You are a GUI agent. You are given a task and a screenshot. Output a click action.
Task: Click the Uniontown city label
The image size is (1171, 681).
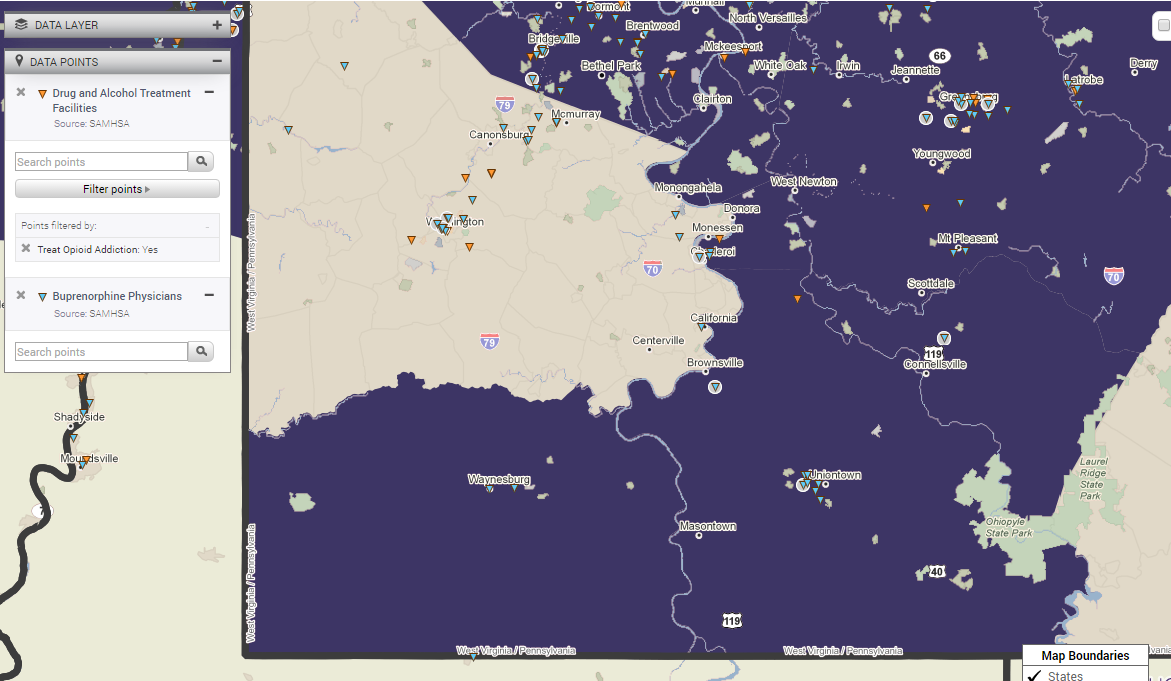tap(835, 475)
